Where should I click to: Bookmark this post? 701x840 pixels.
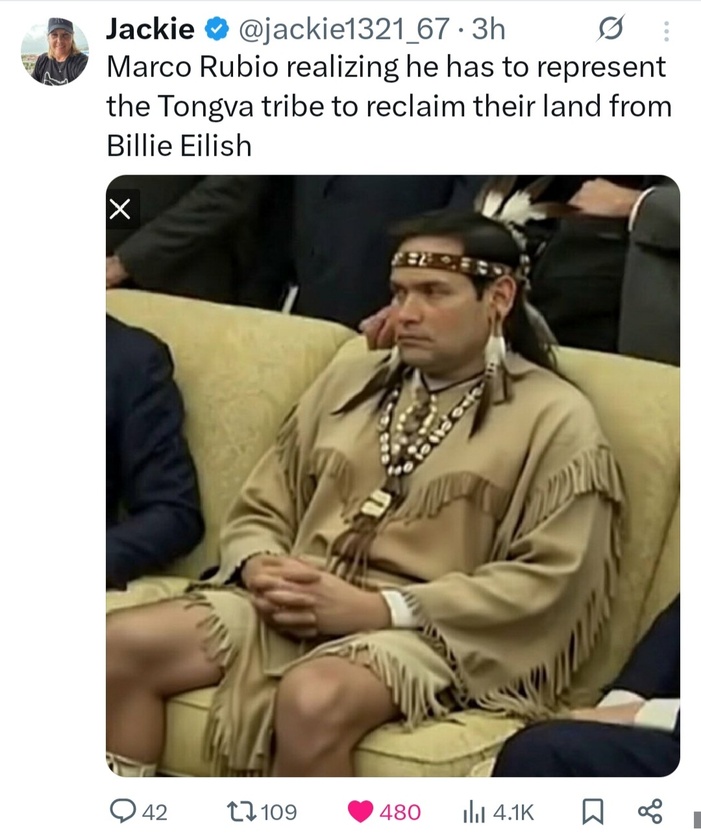(593, 812)
